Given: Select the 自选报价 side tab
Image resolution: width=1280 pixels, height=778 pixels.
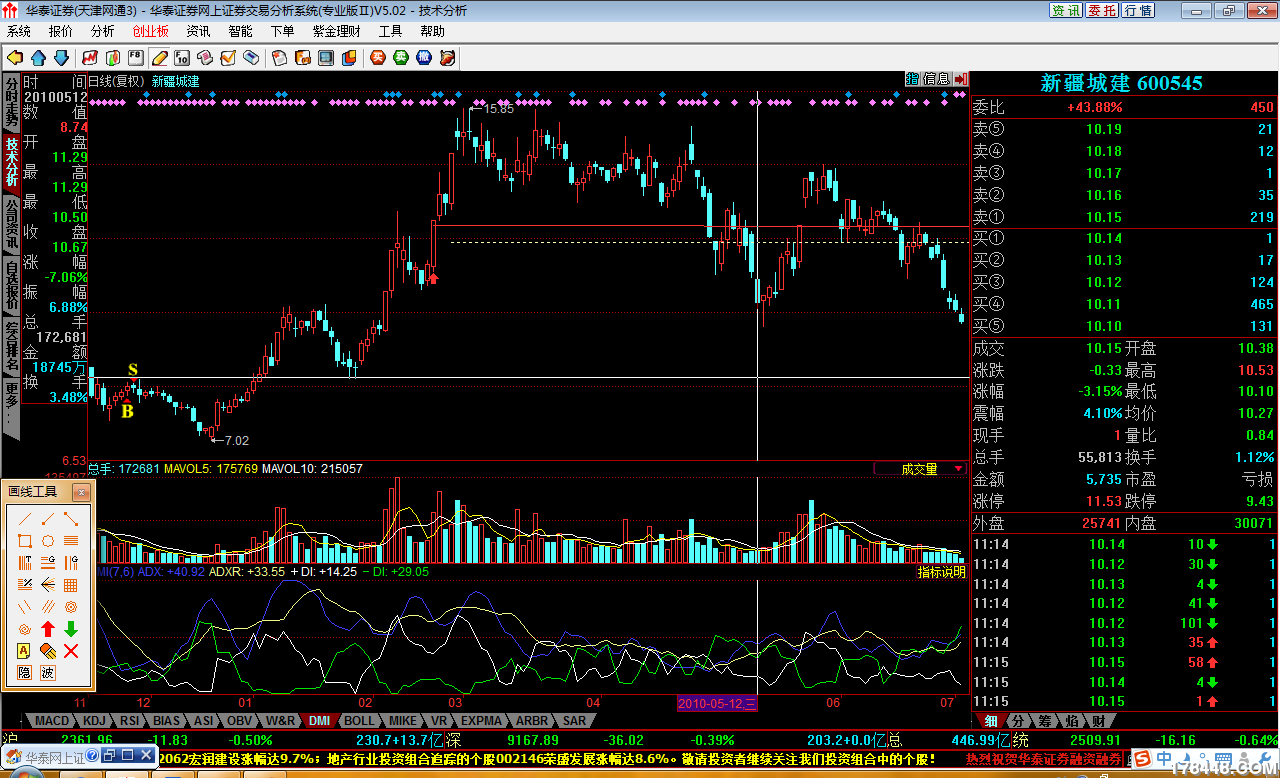Looking at the screenshot, I should point(10,283).
